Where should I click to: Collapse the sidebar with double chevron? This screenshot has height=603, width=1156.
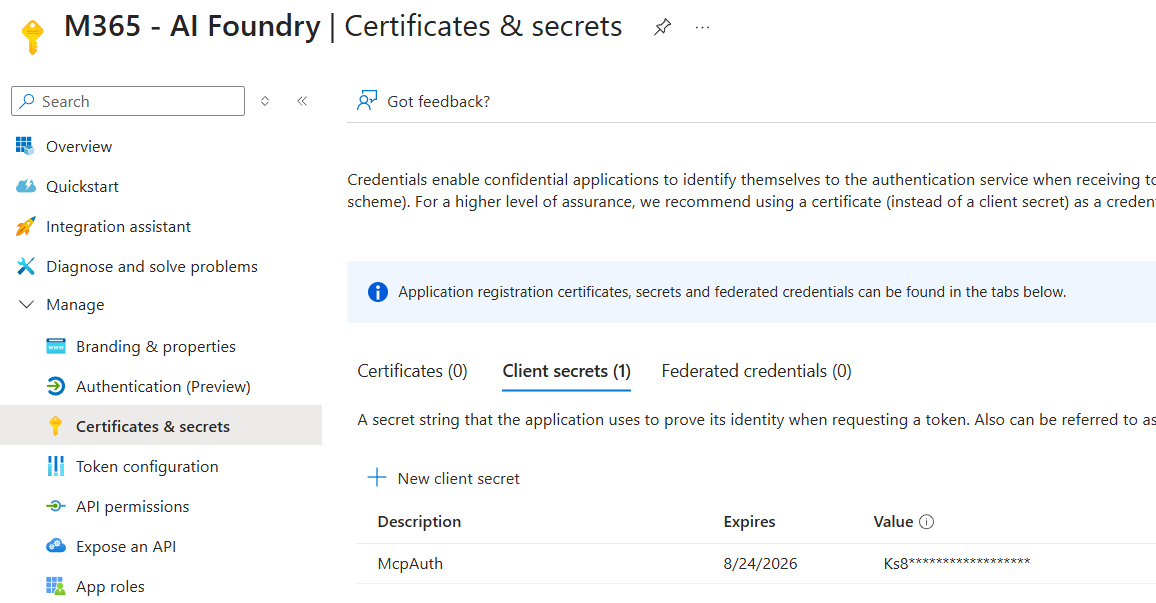tap(302, 101)
